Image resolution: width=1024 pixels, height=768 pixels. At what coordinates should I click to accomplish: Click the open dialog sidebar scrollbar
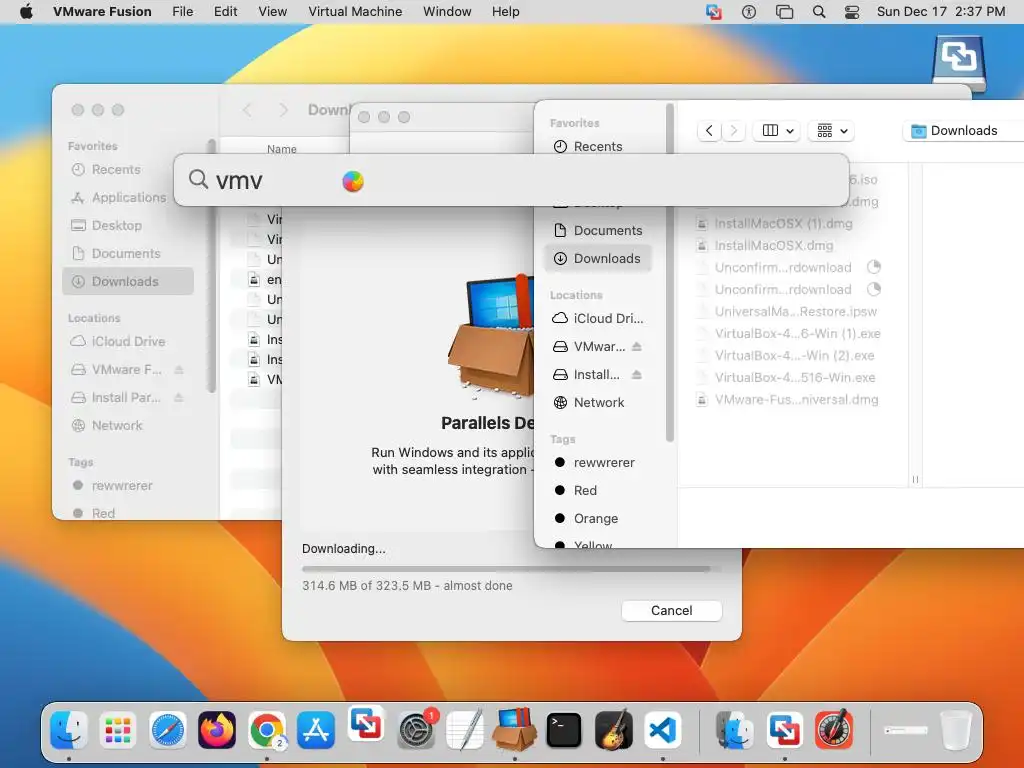click(x=669, y=274)
